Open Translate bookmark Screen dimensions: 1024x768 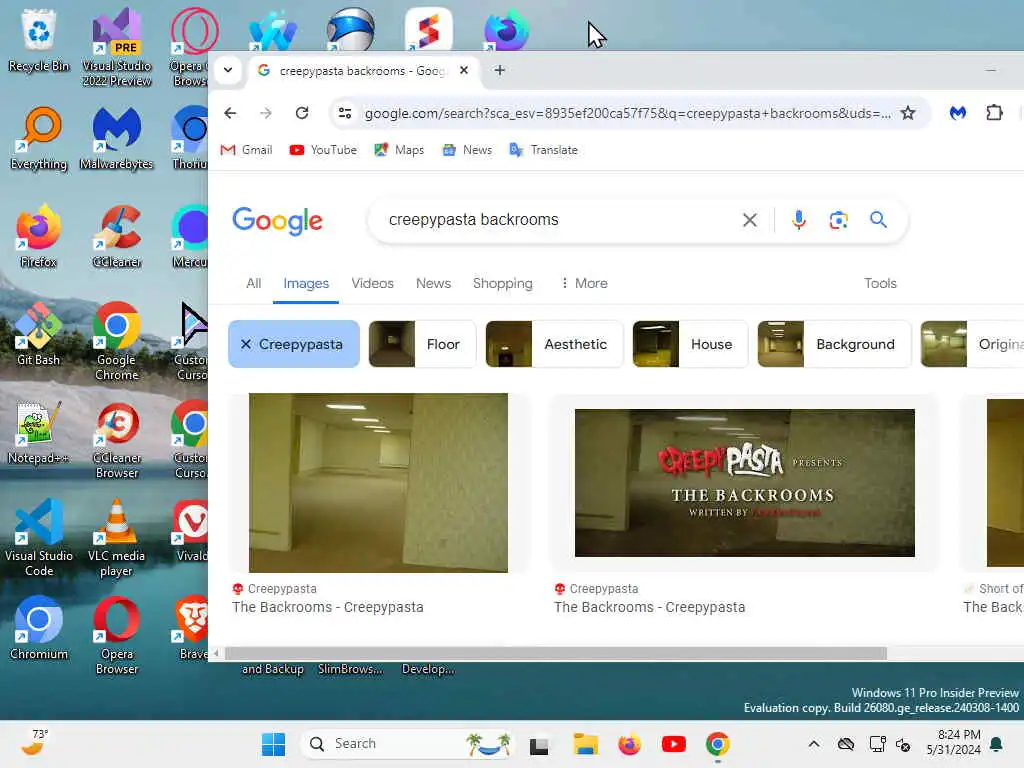tap(543, 150)
